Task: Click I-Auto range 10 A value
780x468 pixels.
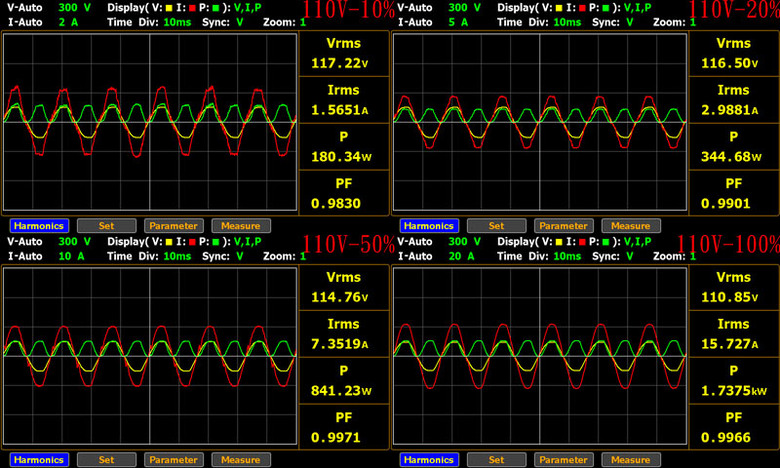Action: [72, 256]
